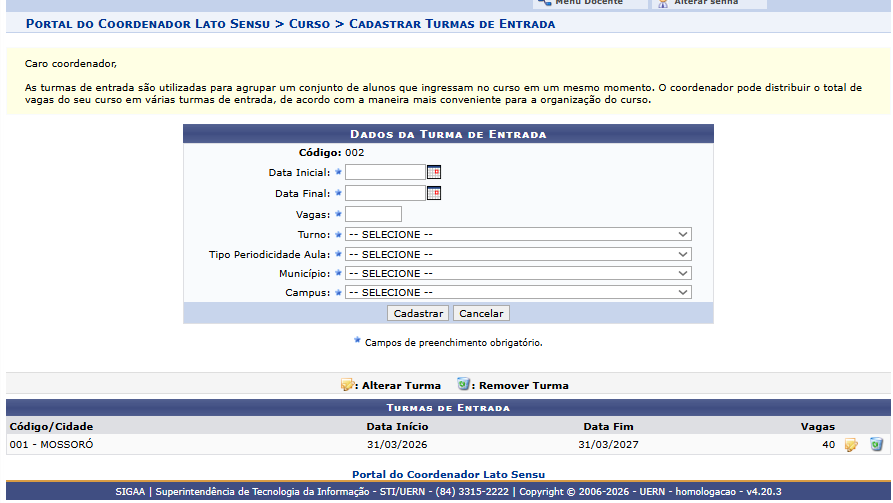The height and width of the screenshot is (503, 893).
Task: Open the Tipo Periodicidade Aula dropdown
Action: point(518,254)
